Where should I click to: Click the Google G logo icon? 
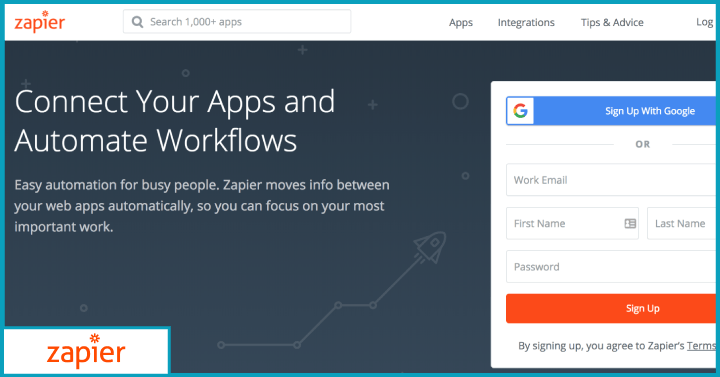tap(520, 111)
